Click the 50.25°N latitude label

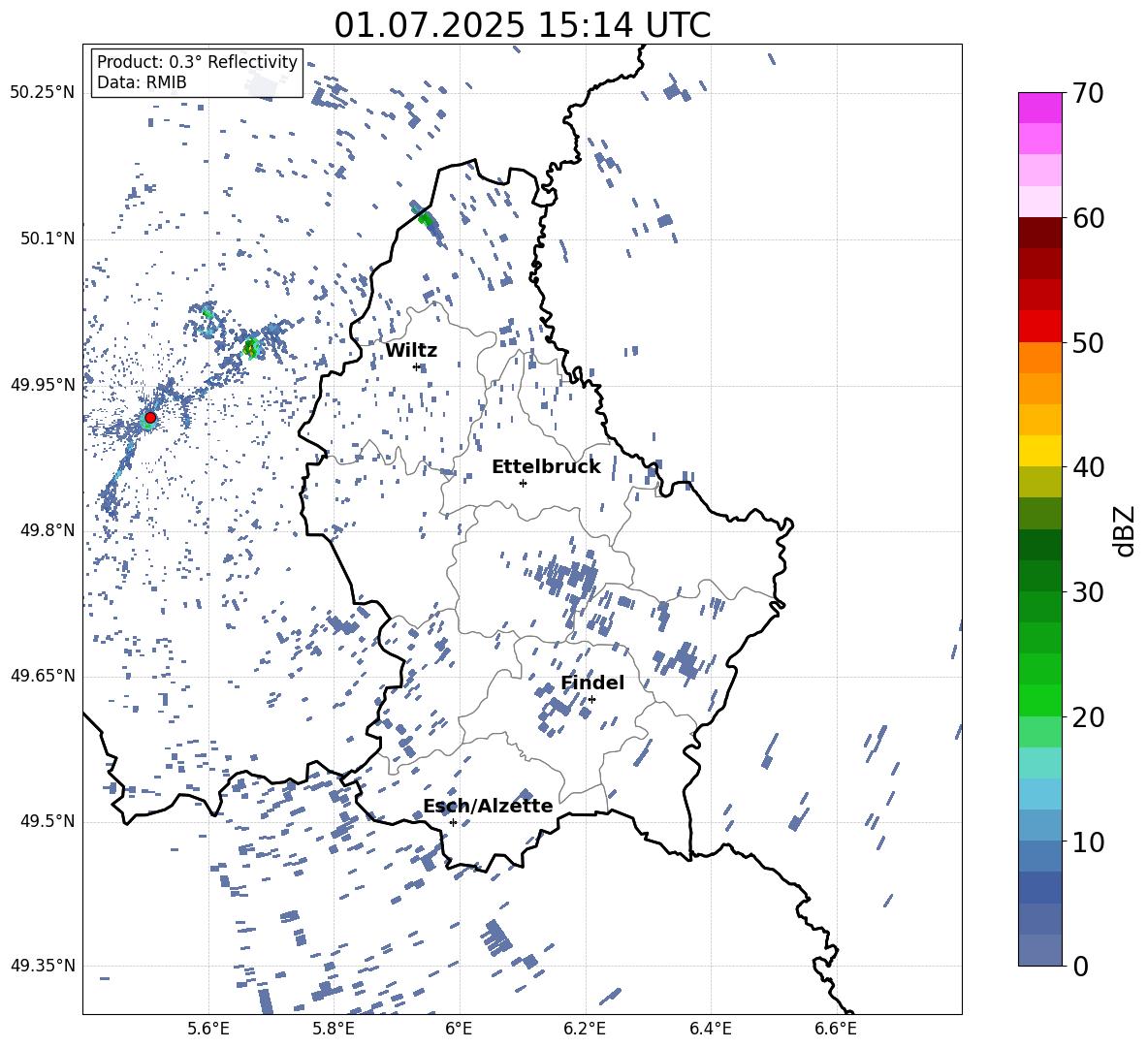click(x=42, y=93)
